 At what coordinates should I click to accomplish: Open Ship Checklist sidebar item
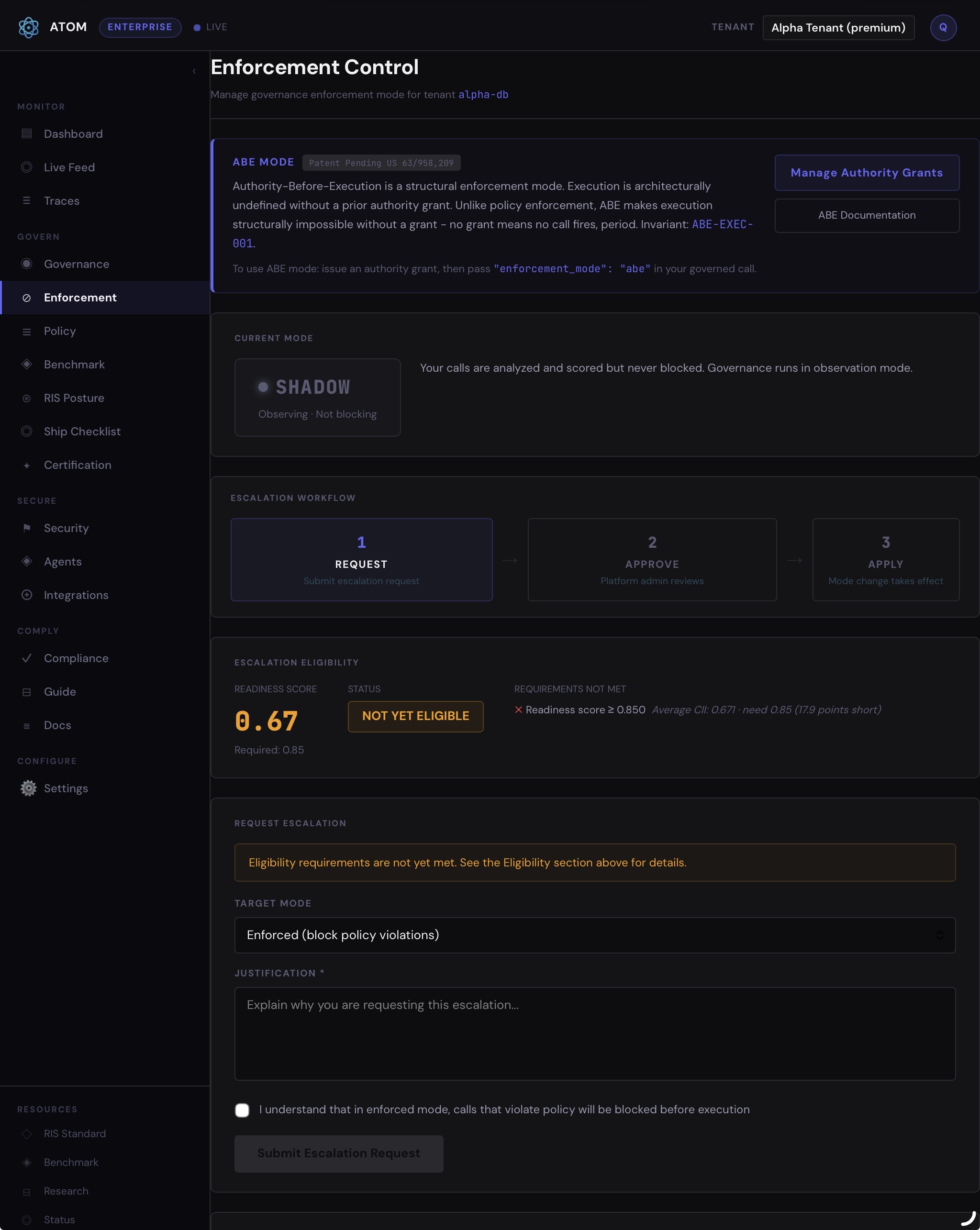82,432
